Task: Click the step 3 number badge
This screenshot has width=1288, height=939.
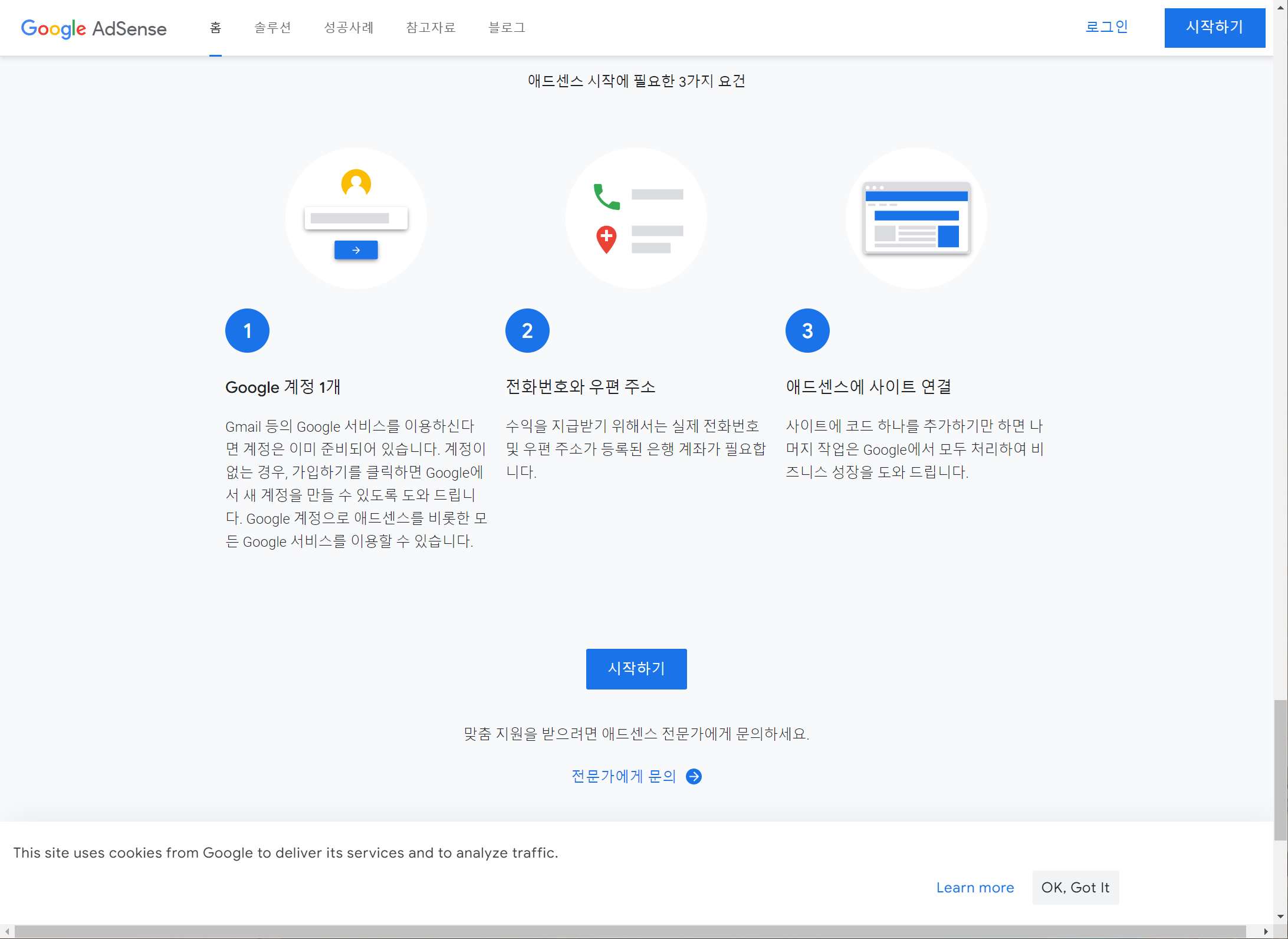Action: click(808, 330)
